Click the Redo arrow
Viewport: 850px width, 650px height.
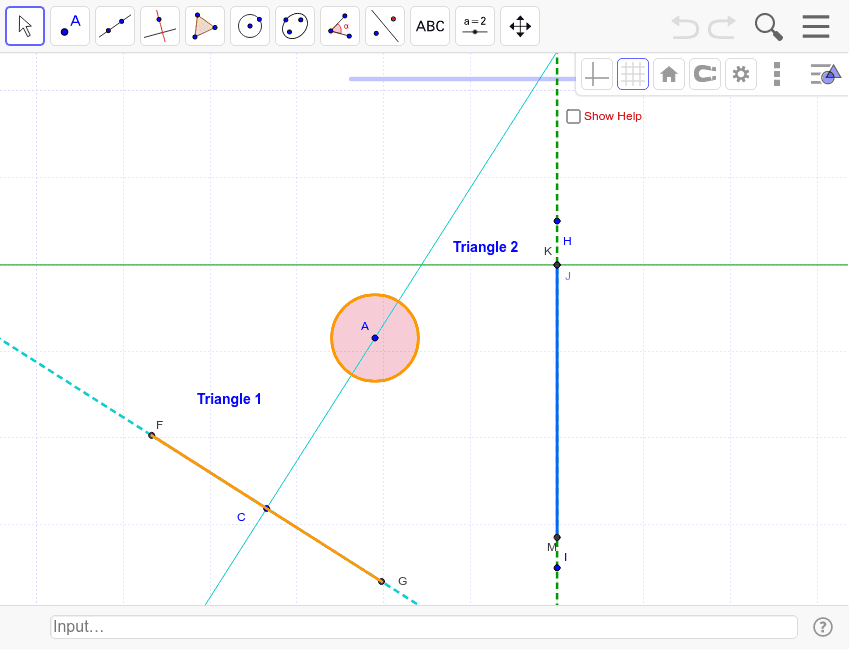coord(723,27)
